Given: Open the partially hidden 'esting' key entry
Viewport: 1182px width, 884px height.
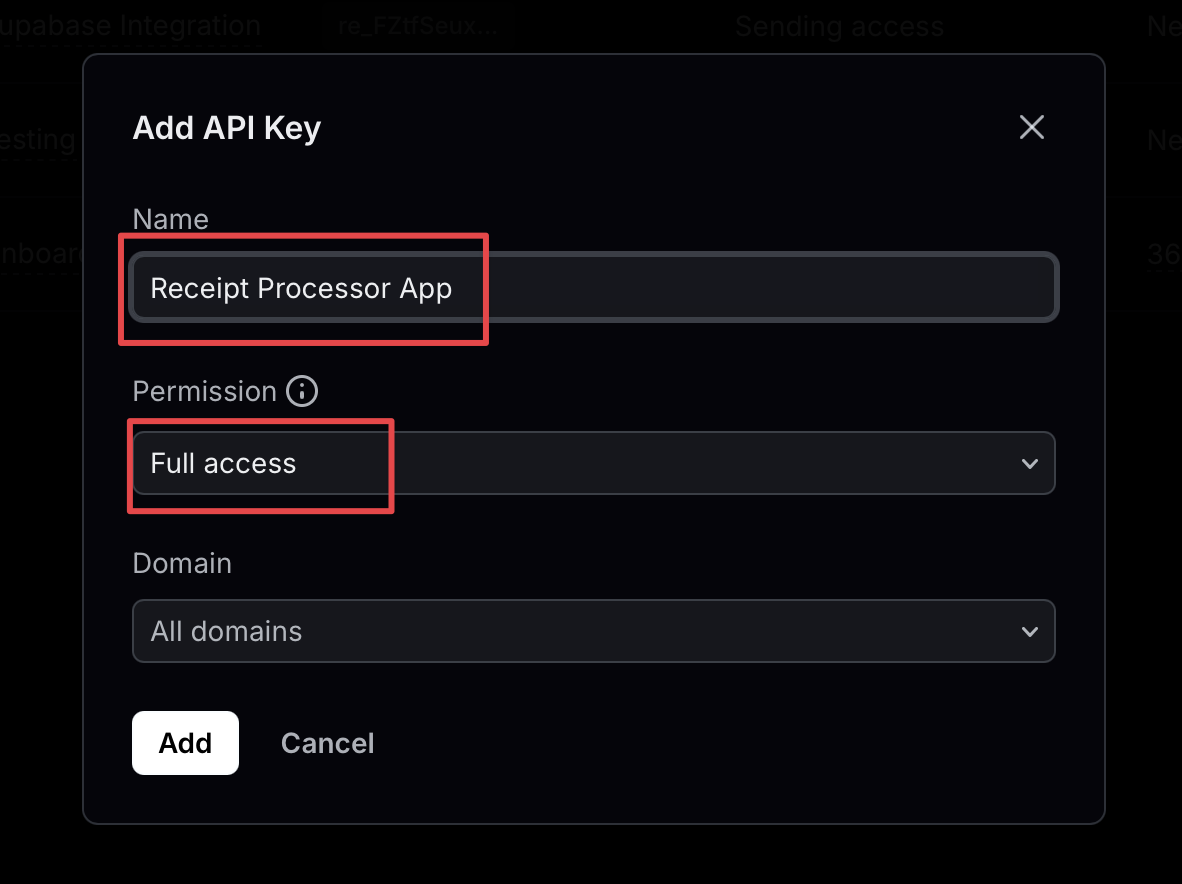Looking at the screenshot, I should (38, 140).
